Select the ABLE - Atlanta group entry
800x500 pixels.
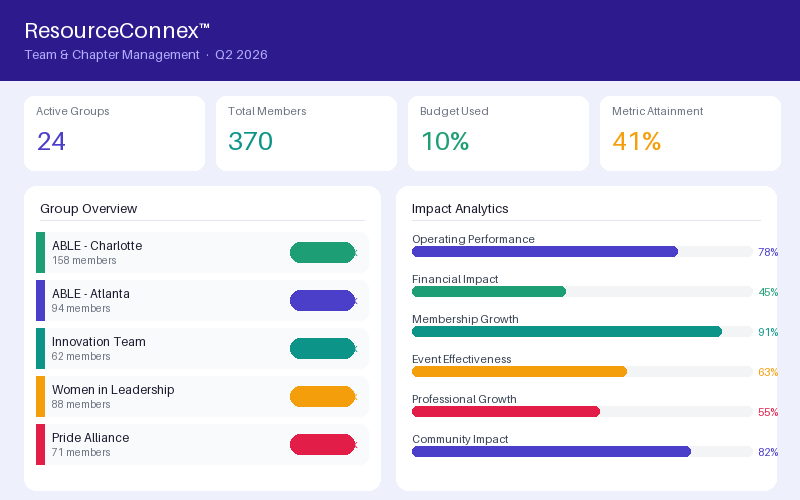tap(203, 301)
